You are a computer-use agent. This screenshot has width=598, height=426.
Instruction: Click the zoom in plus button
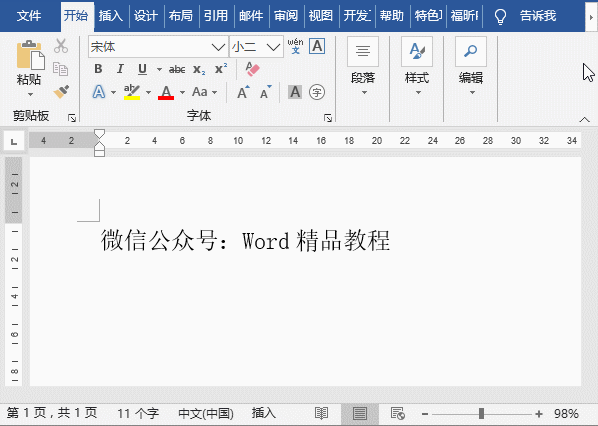click(539, 414)
